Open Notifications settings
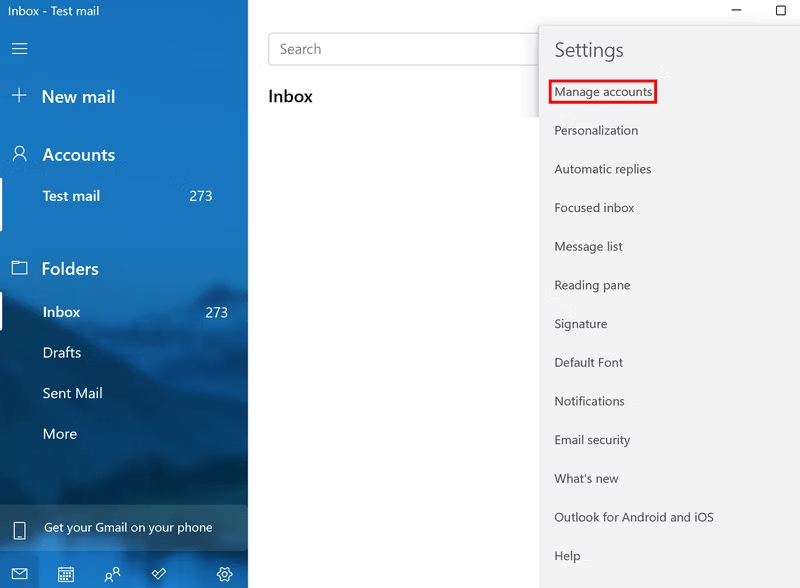 pos(589,401)
